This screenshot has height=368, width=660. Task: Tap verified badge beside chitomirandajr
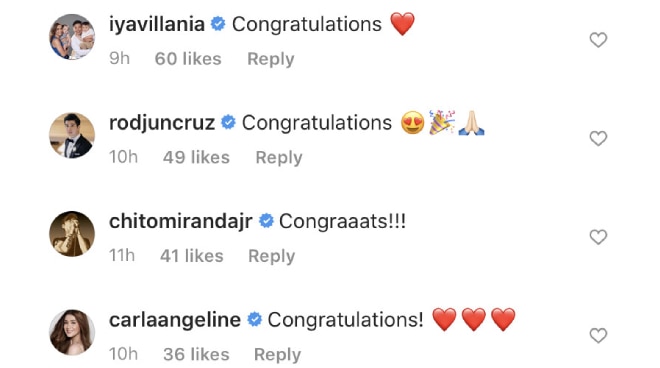(266, 221)
